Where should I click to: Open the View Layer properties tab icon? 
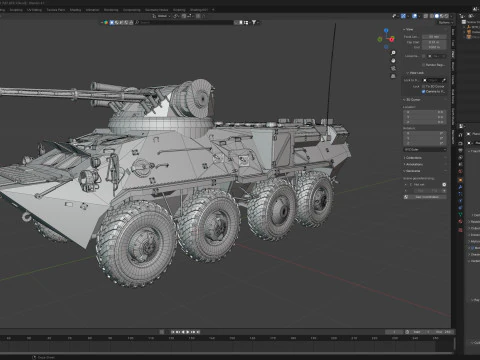(x=461, y=158)
